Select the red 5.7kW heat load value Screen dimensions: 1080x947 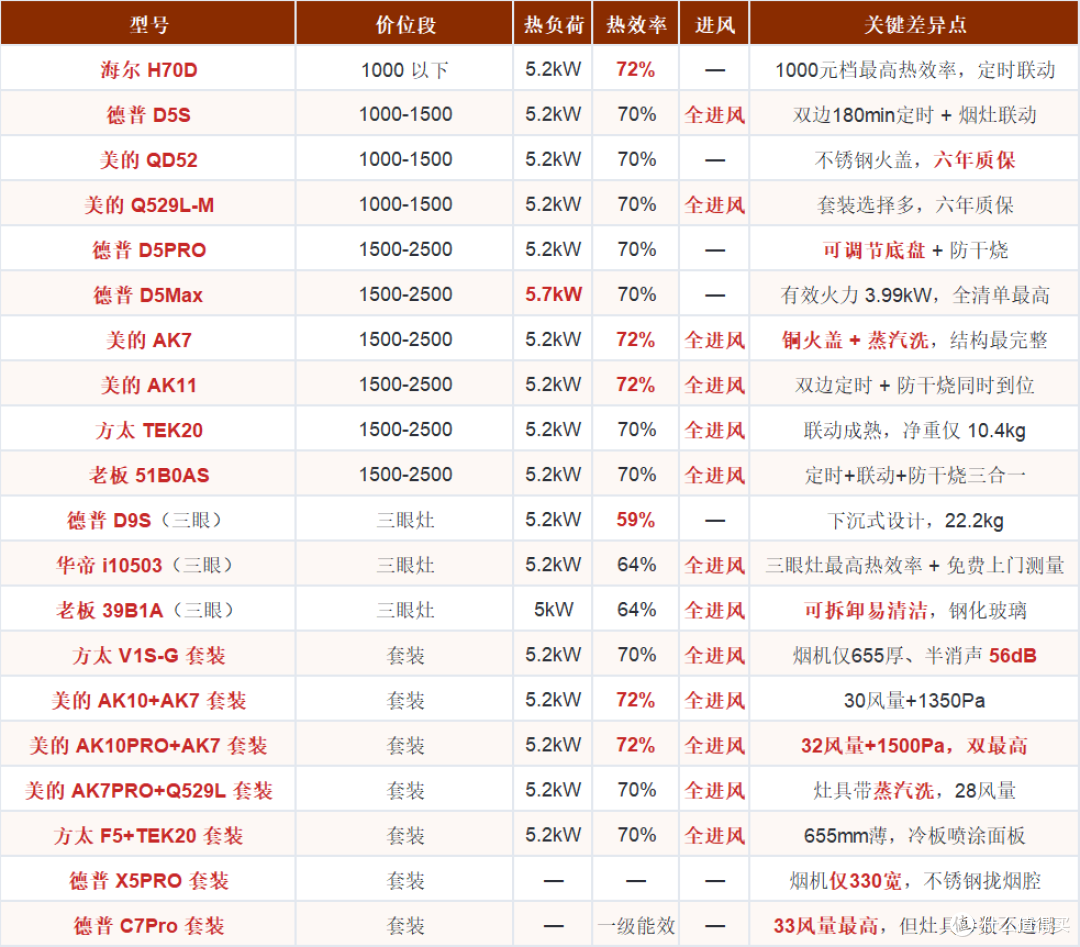[x=553, y=295]
